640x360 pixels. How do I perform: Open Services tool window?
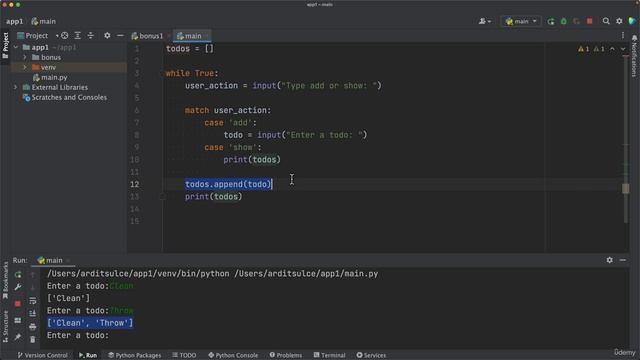(x=371, y=355)
